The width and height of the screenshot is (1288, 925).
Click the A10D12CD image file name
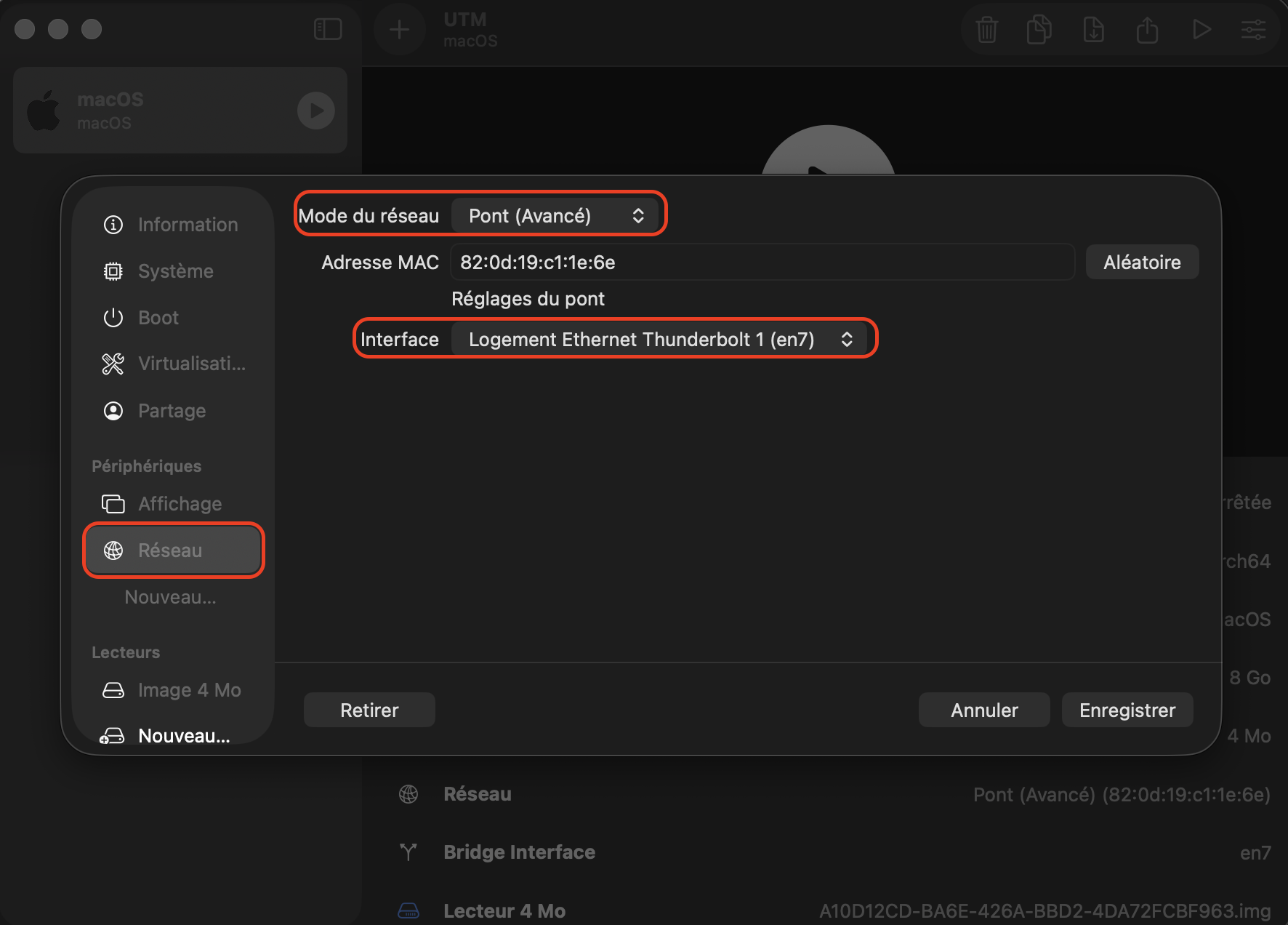1045,911
